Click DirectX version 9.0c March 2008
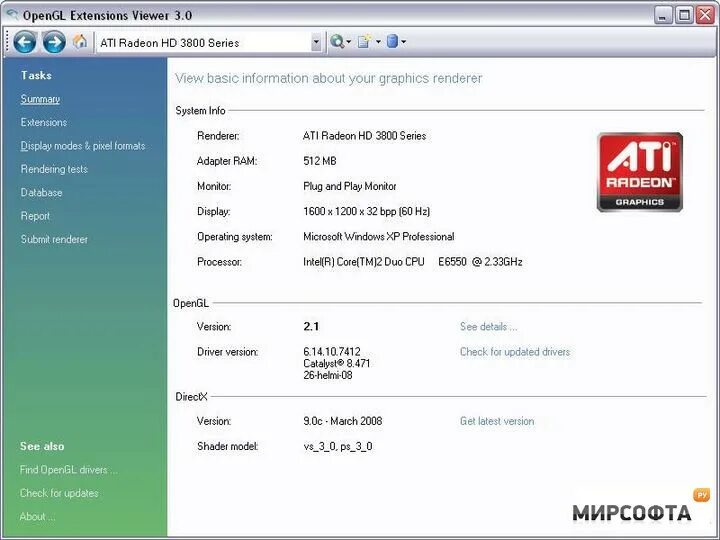The image size is (720, 540). tap(343, 422)
